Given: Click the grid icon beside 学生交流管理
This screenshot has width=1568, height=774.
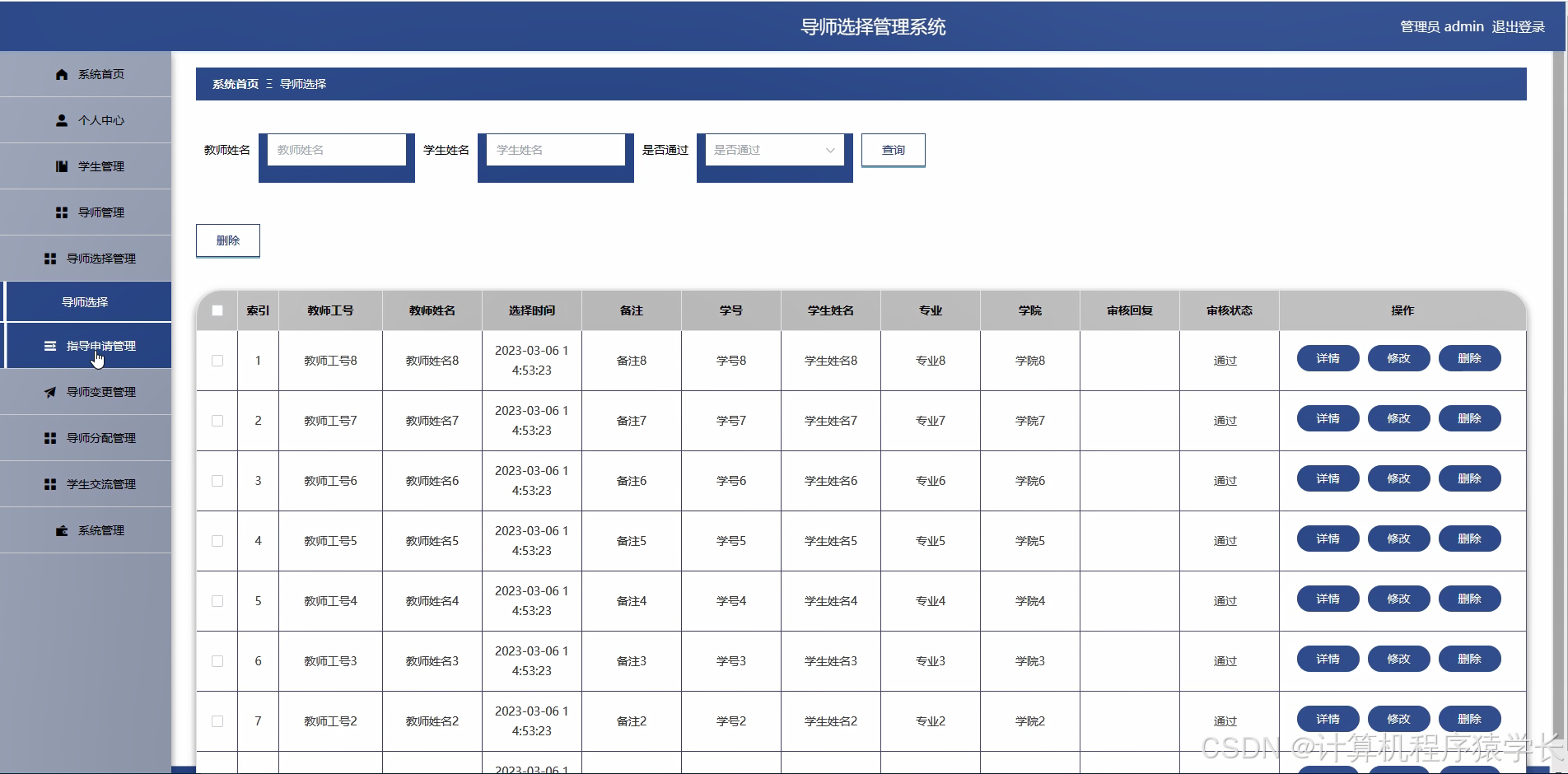Looking at the screenshot, I should (50, 484).
